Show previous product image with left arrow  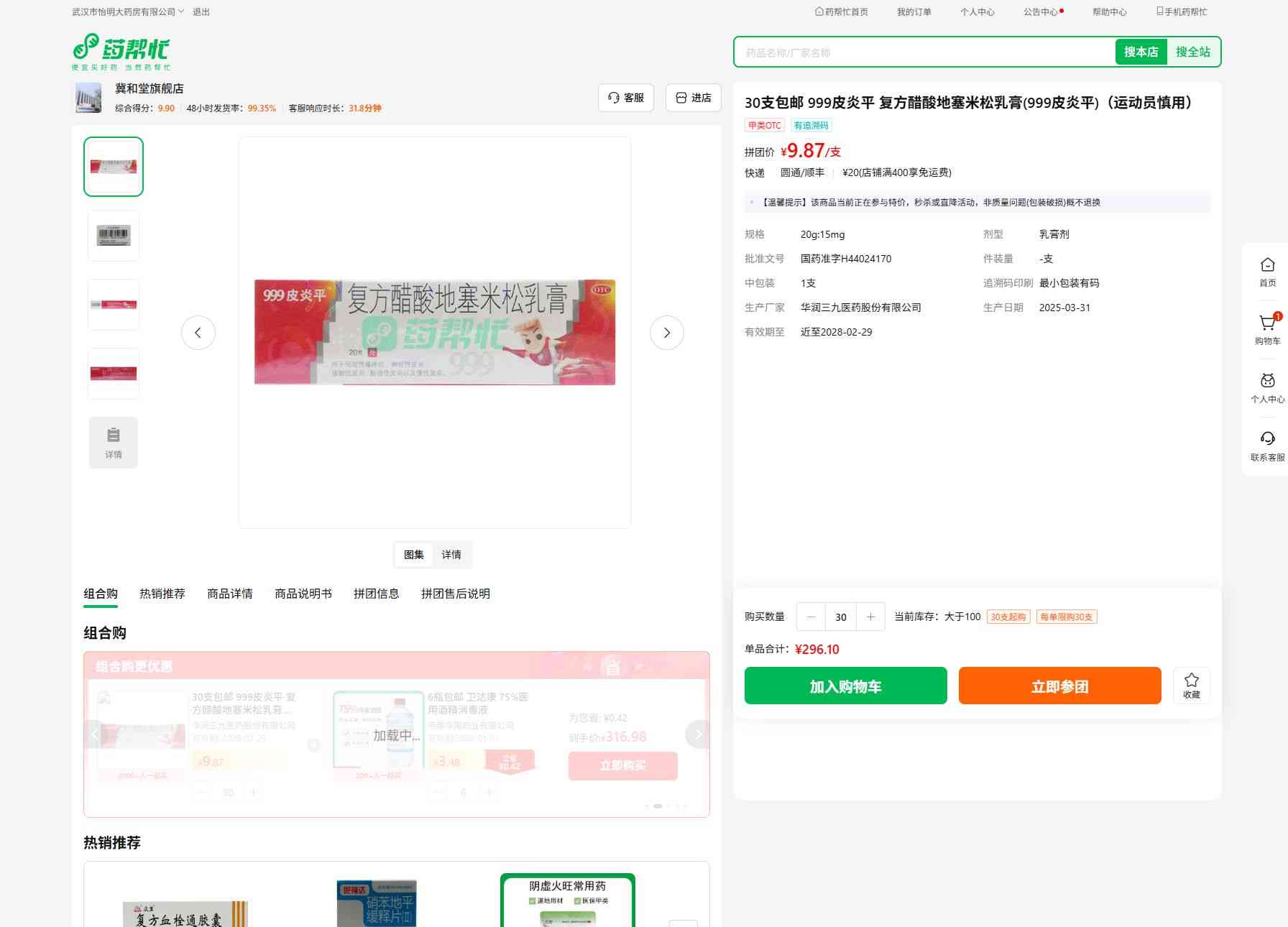click(x=198, y=333)
